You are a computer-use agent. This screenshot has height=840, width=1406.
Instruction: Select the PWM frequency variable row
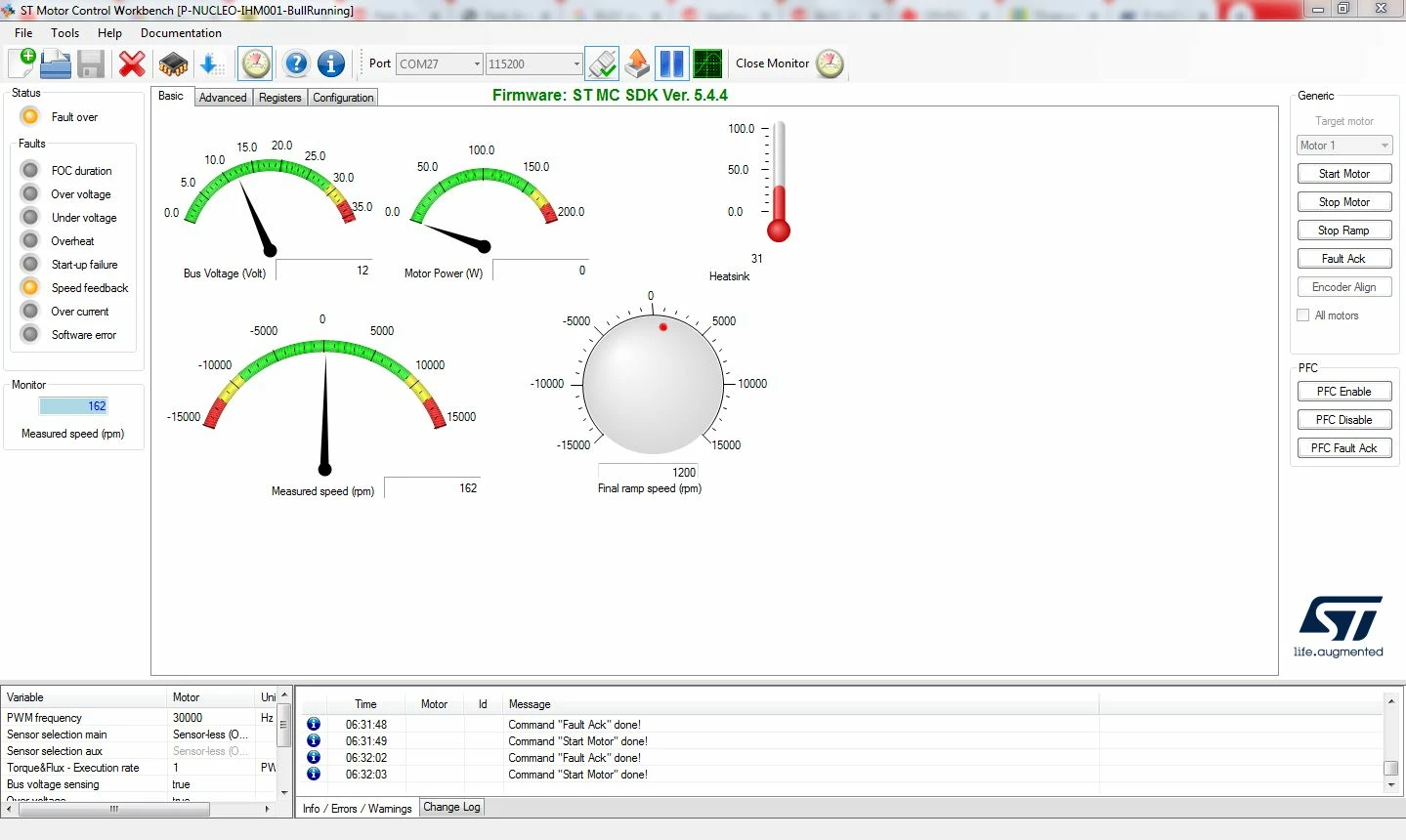coord(140,717)
